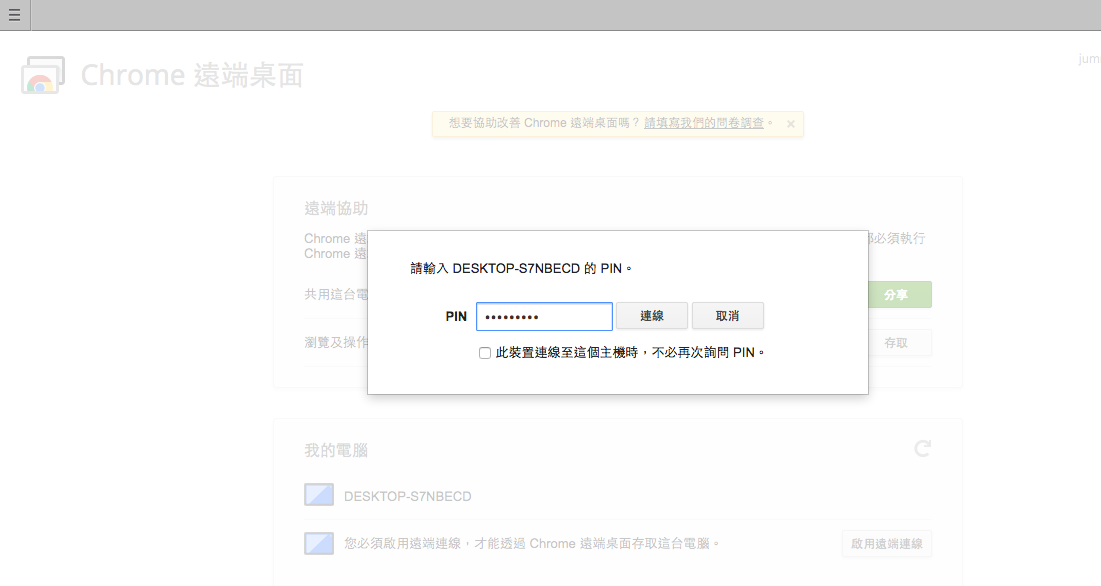The height and width of the screenshot is (586, 1101).
Task: Click the computer icon beside the enable-remote-connection message
Action: coord(319,543)
